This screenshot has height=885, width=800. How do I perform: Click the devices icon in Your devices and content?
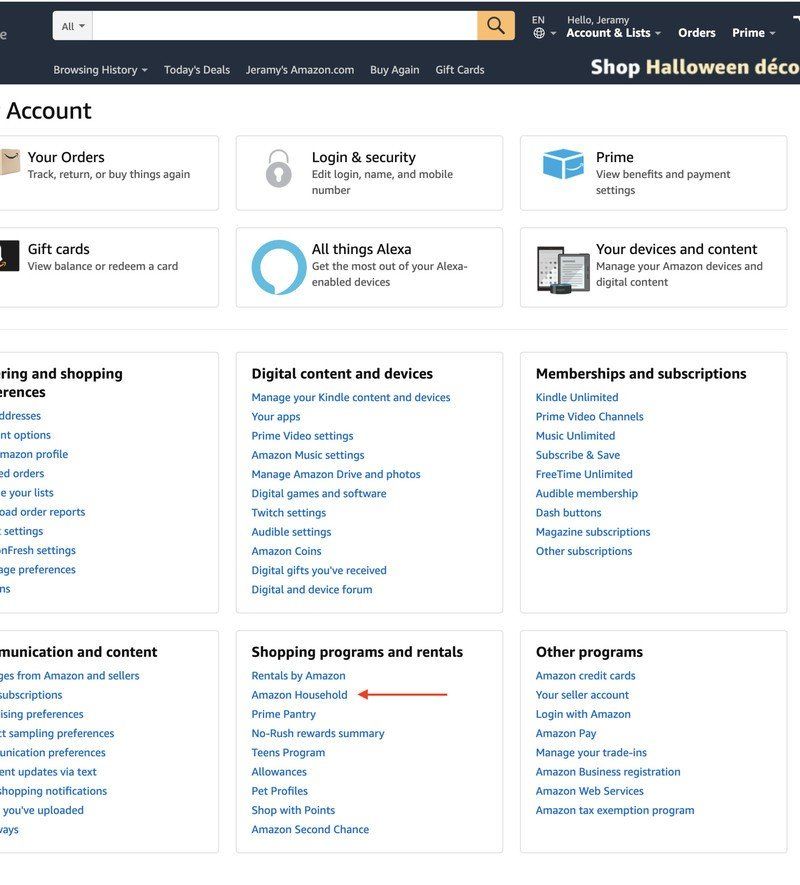(561, 266)
